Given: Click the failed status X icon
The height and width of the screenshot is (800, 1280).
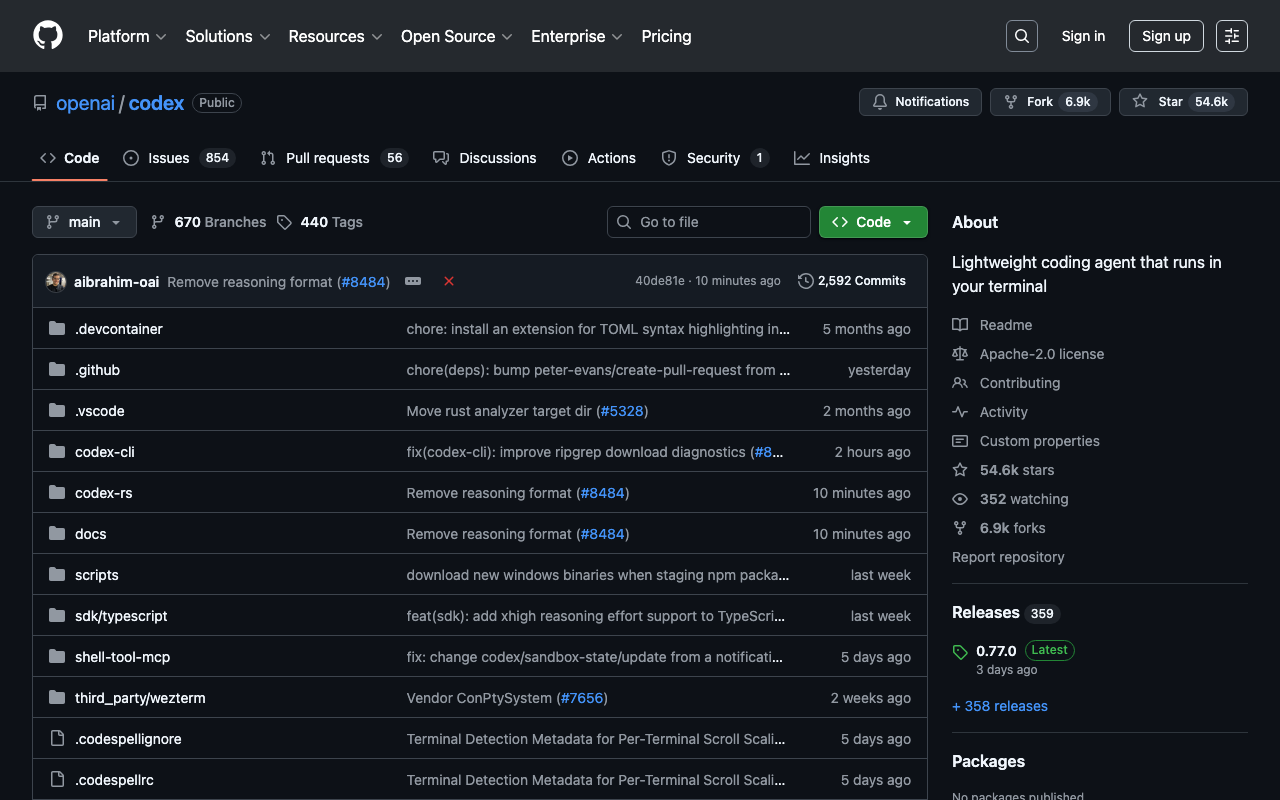Looking at the screenshot, I should [x=449, y=281].
